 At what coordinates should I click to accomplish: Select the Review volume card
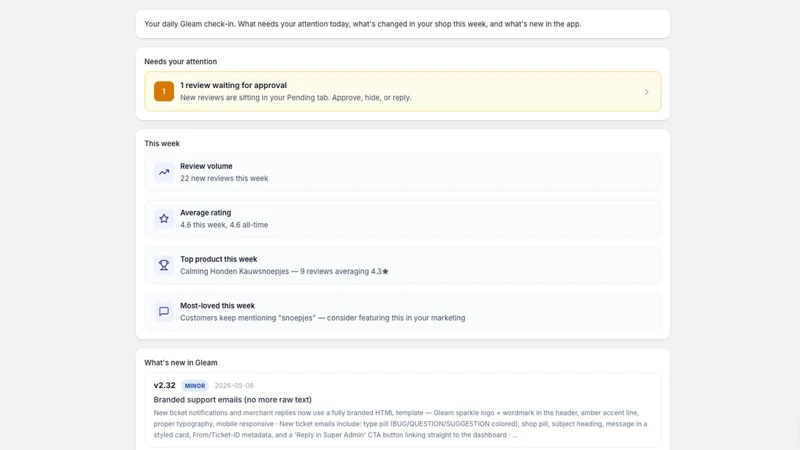click(403, 172)
